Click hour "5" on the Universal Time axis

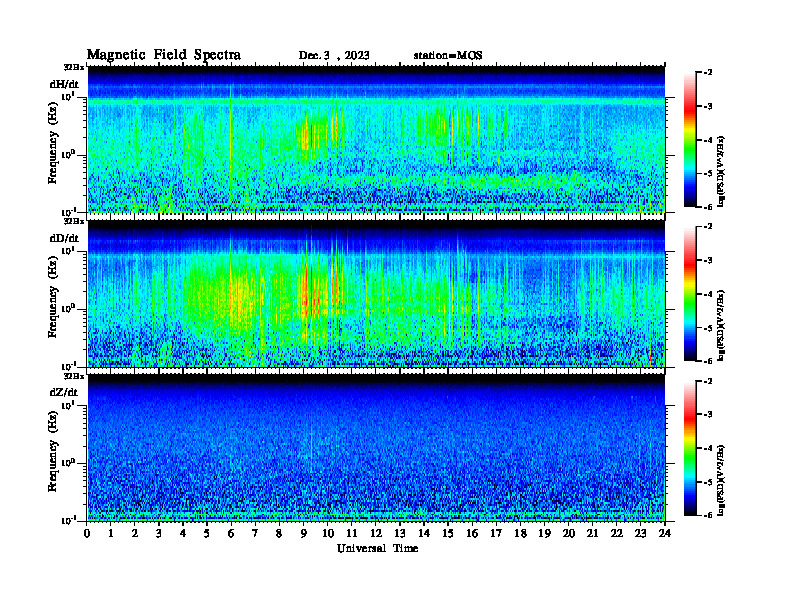(x=207, y=534)
